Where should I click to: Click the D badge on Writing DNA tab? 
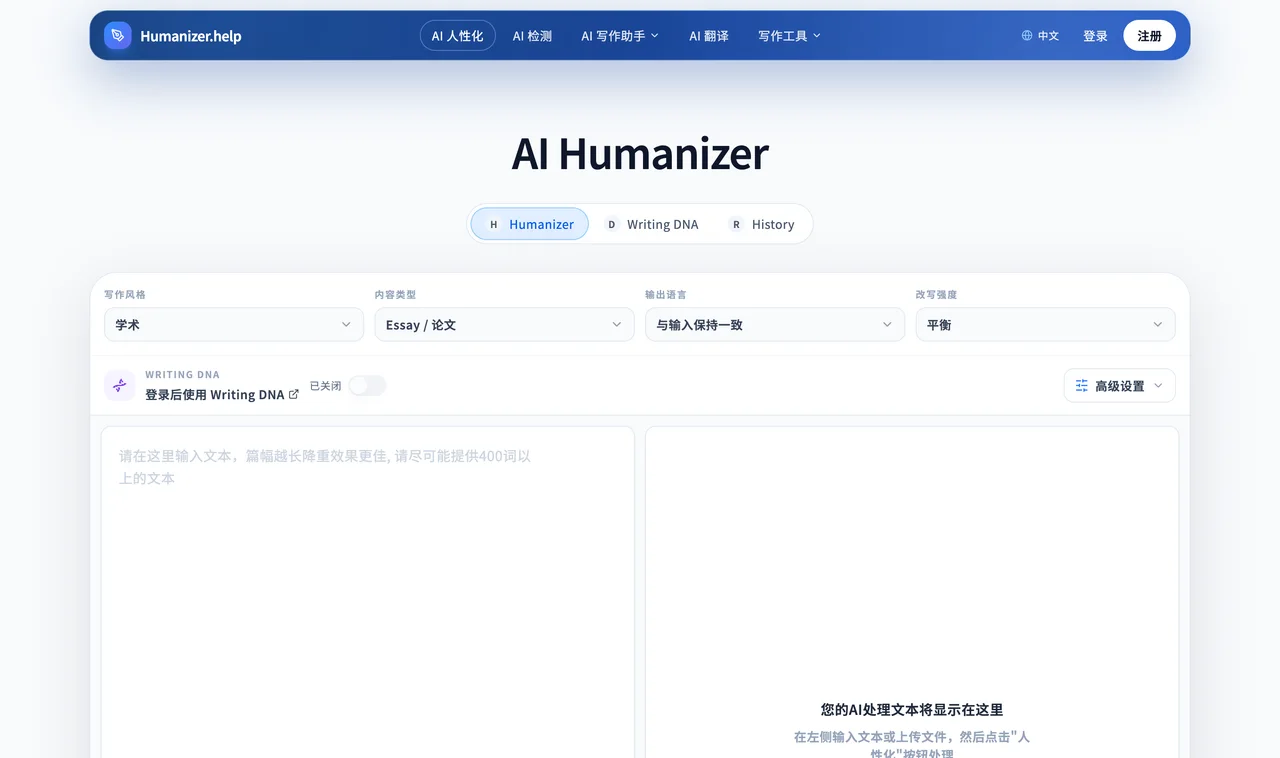tap(612, 224)
